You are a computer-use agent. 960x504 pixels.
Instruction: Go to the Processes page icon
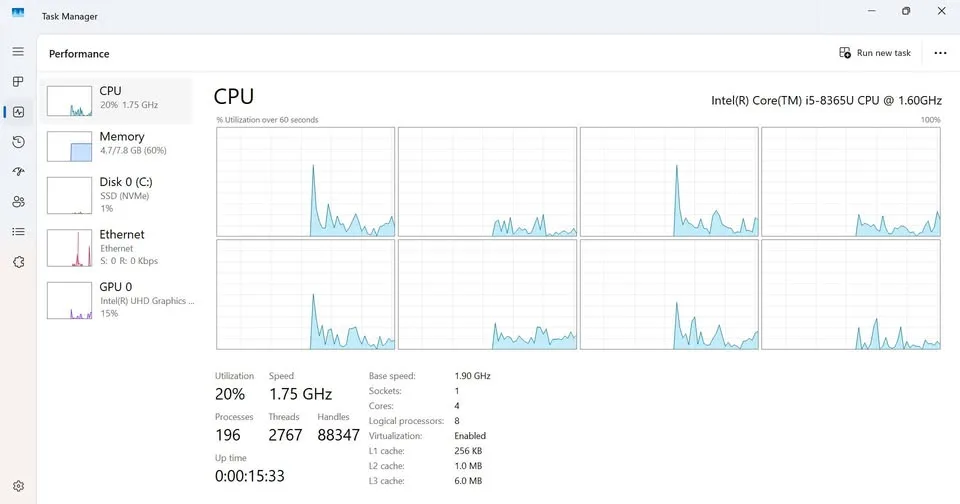[x=18, y=81]
